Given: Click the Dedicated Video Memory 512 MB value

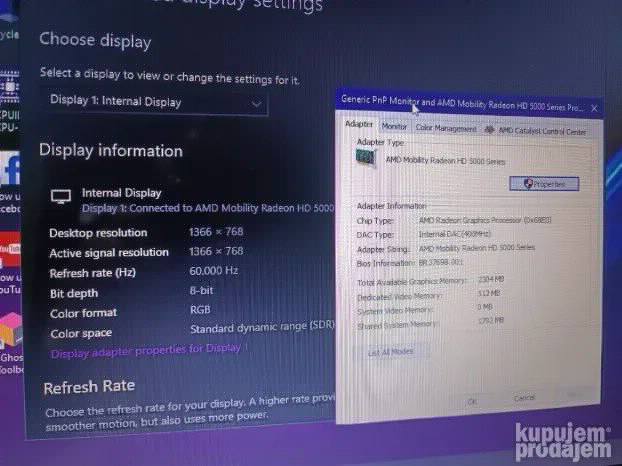Looking at the screenshot, I should 489,293.
